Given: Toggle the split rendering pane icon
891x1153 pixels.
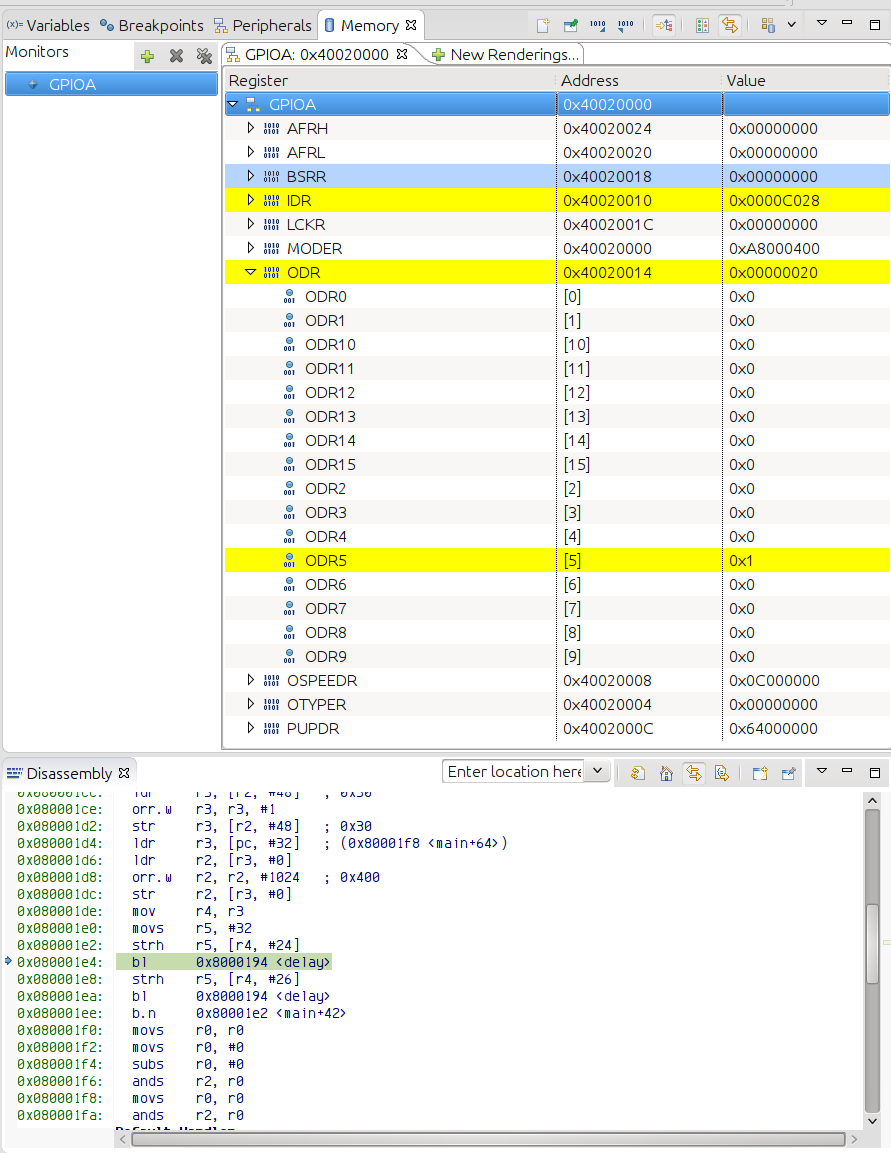Looking at the screenshot, I should [702, 26].
